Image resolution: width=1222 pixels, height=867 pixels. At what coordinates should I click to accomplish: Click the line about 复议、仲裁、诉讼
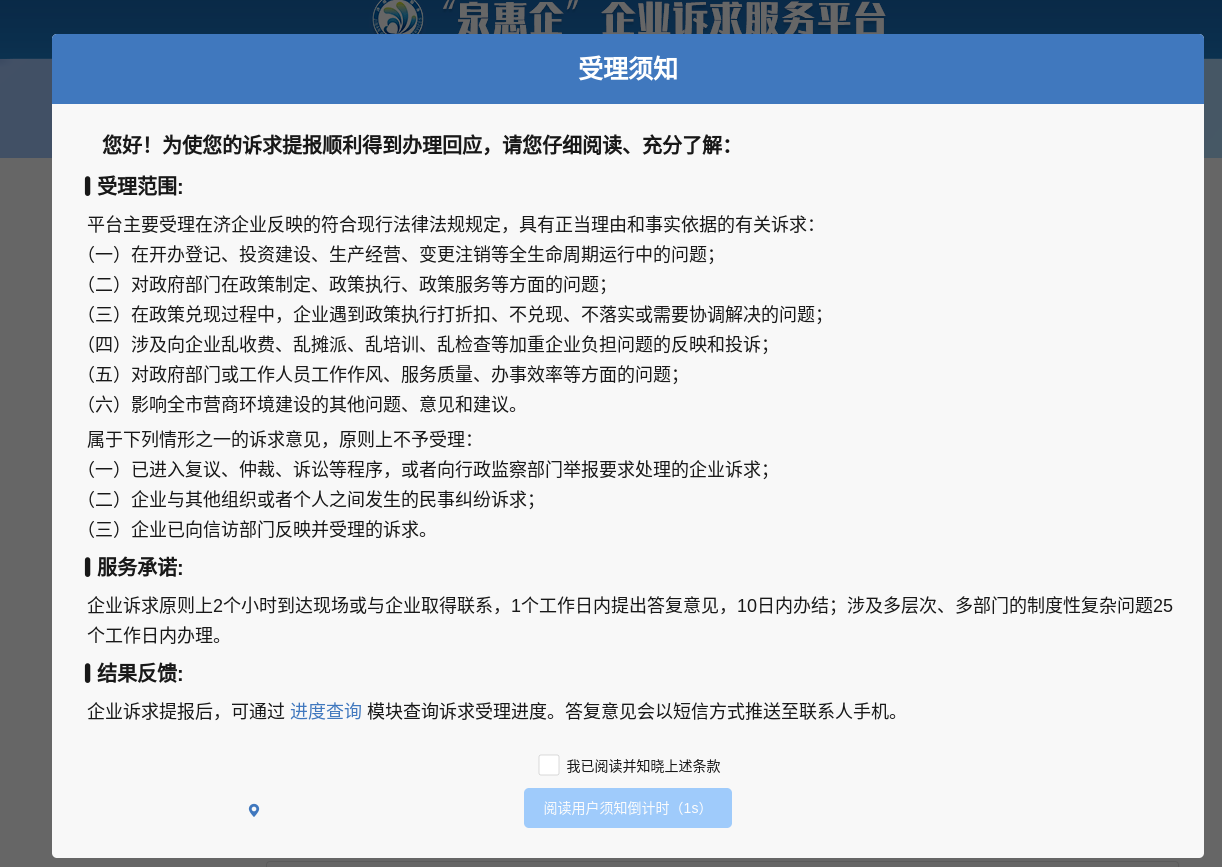pyautogui.click(x=428, y=469)
